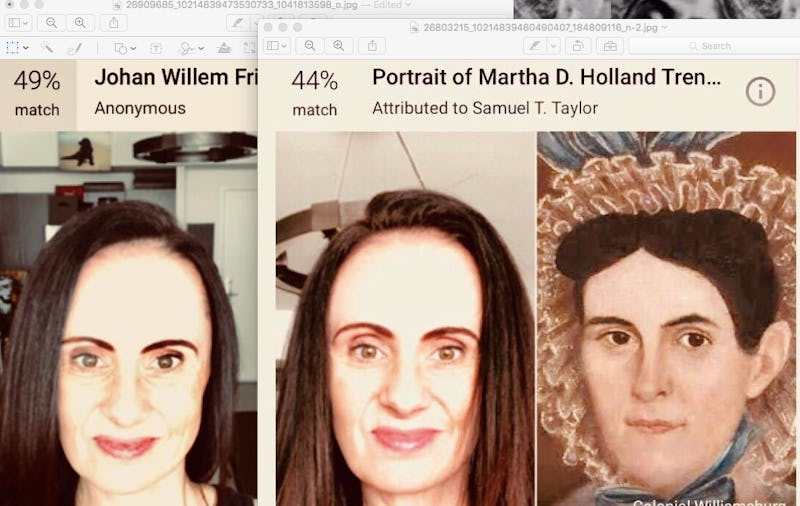Image resolution: width=800 pixels, height=506 pixels.
Task: Select the Instant Alpha magic wand tool
Action: pos(47,48)
